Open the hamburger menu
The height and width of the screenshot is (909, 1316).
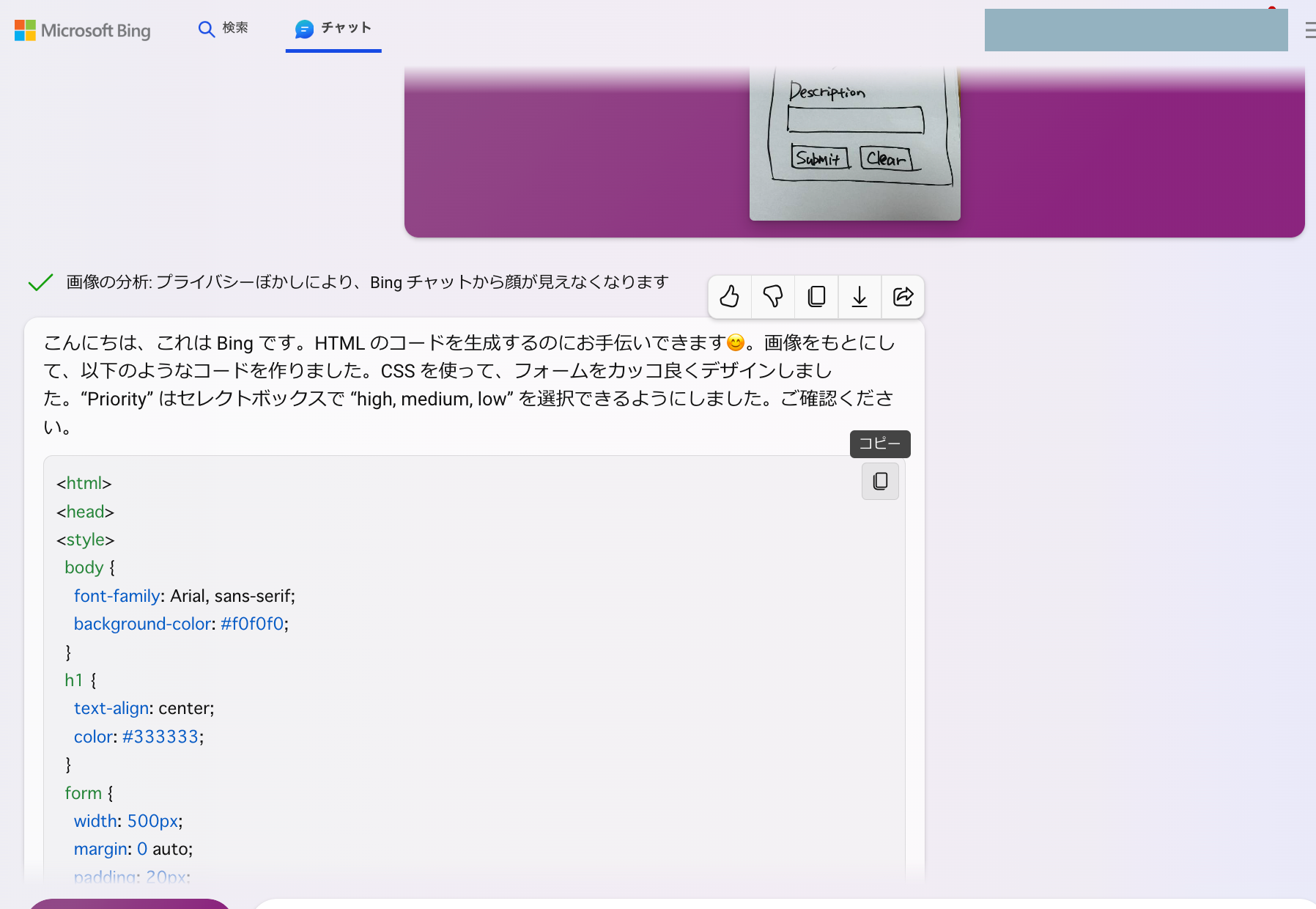pos(1309,31)
